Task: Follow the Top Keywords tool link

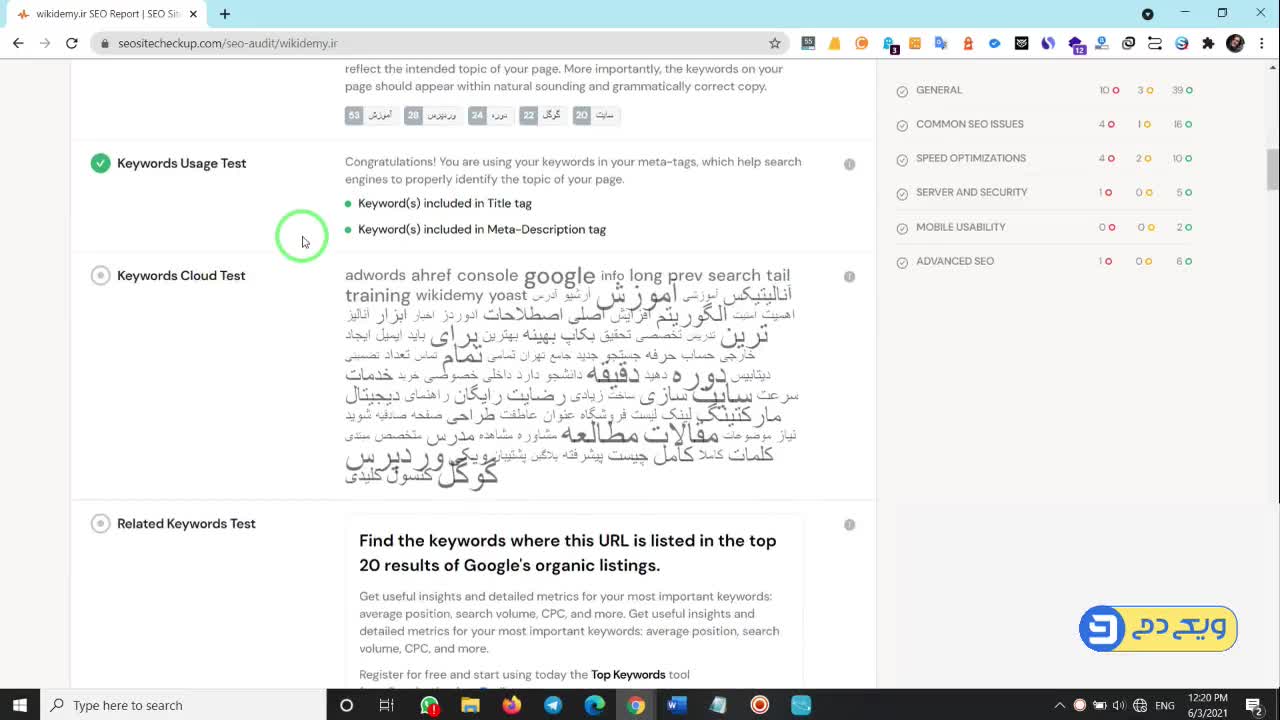Action: 627,675
